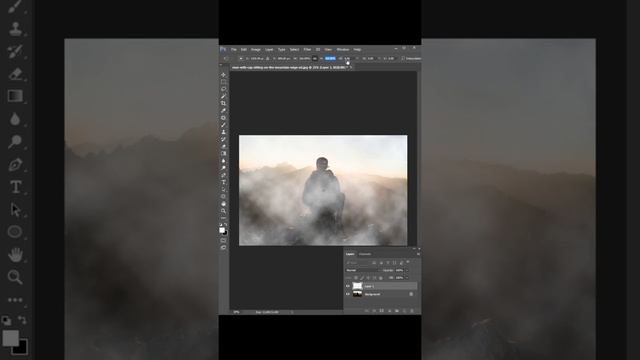640x360 pixels.
Task: Select the Dodge tool
Action: [223, 169]
